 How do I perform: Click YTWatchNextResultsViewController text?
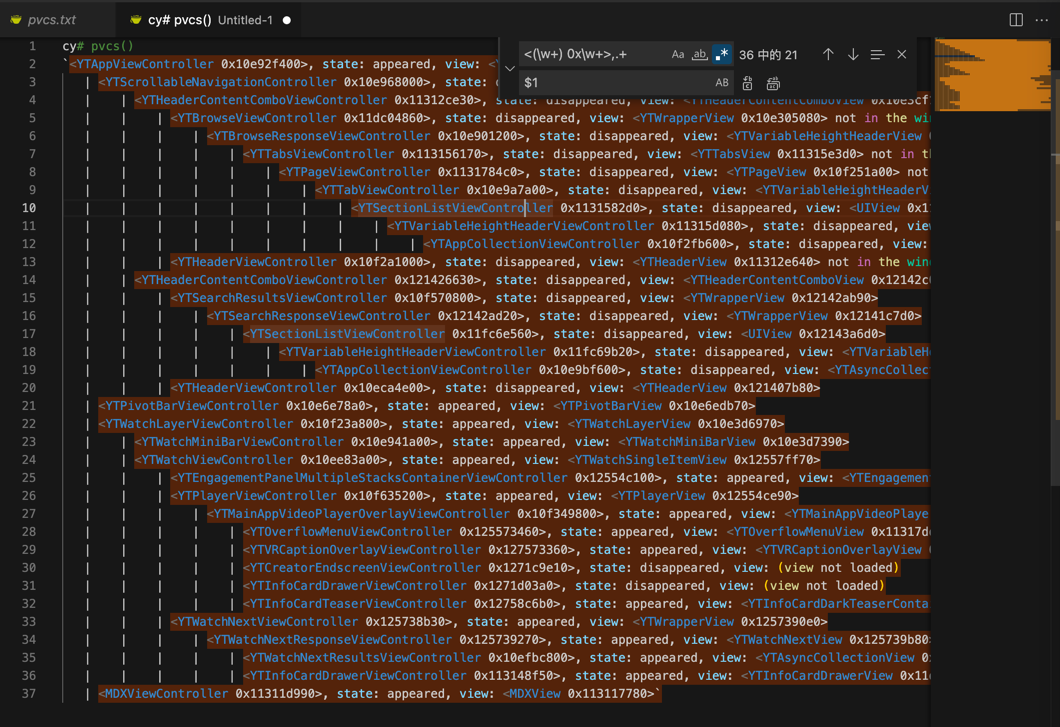click(365, 657)
